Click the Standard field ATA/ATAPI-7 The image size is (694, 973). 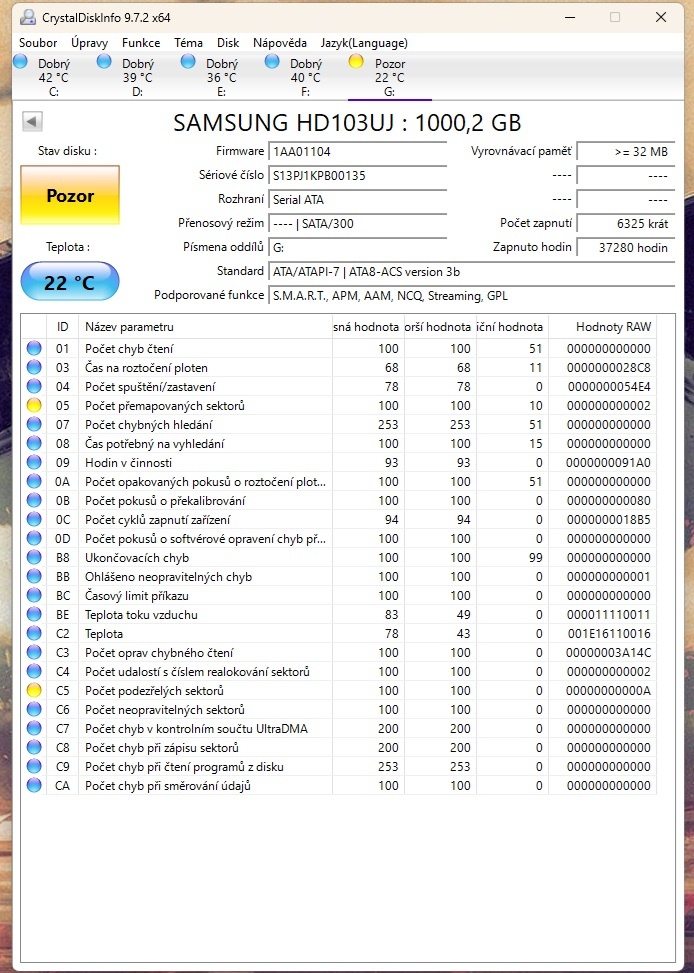click(472, 272)
